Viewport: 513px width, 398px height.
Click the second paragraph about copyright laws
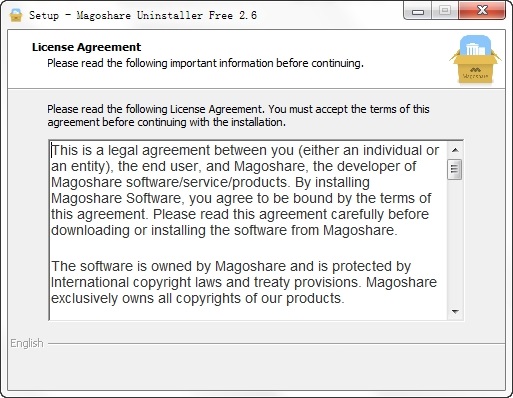pos(244,282)
